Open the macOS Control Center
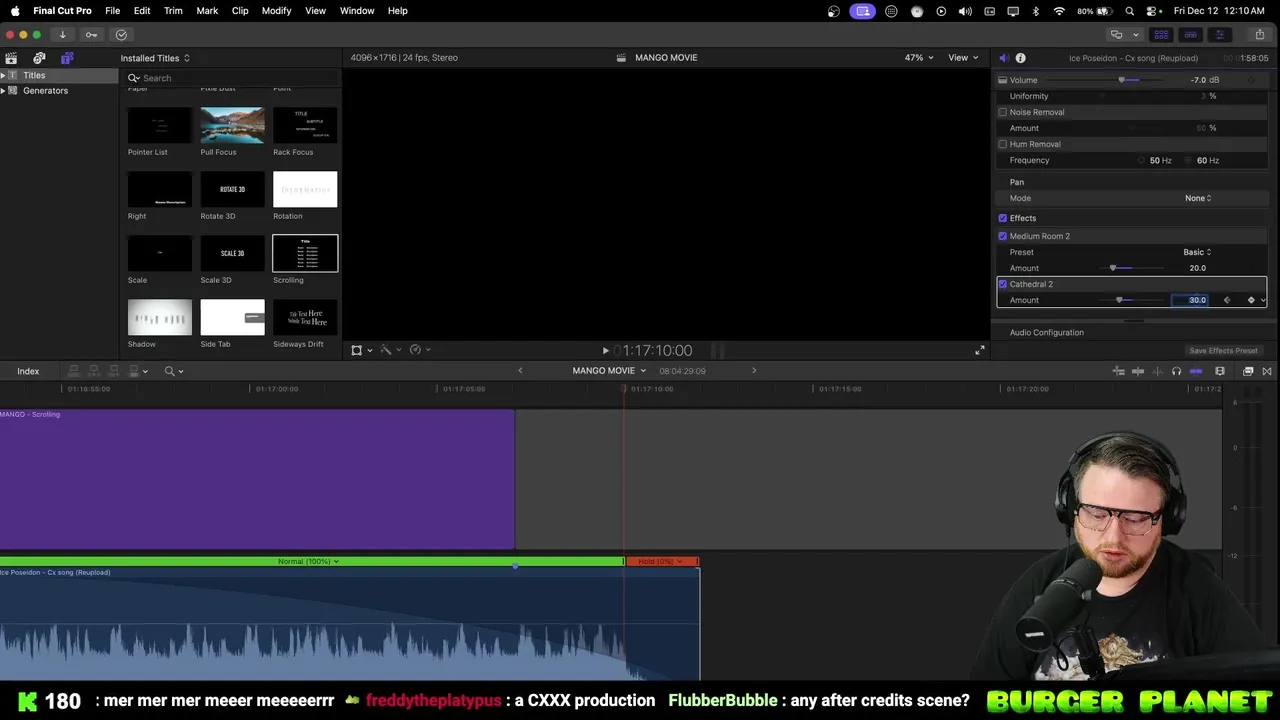Screen dimensions: 1280x720 1152,11
